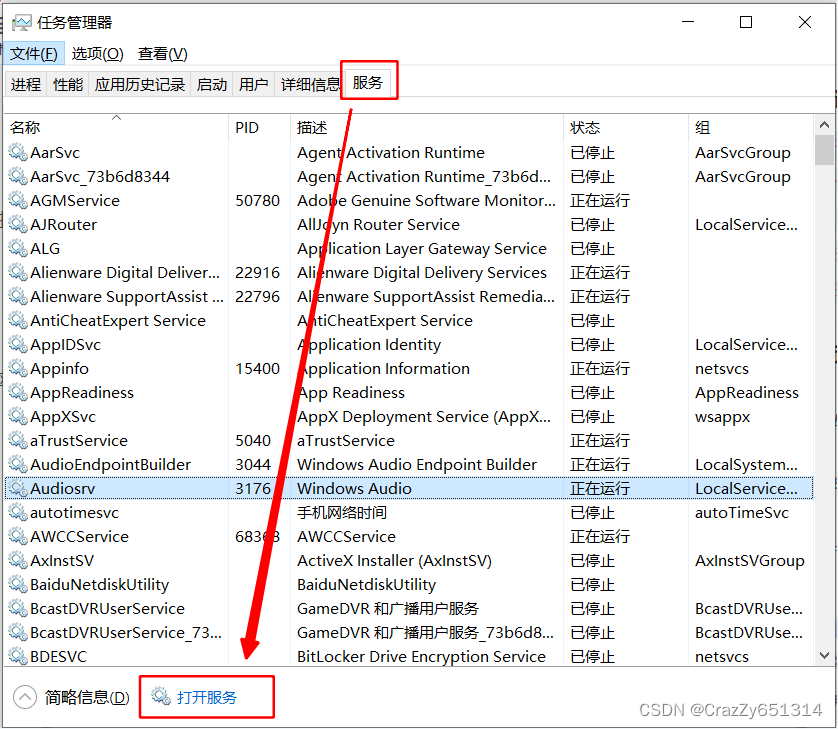Screen dimensions: 838x729
Task: Click the gear icon beside BcastDVRUserService
Action: 18,609
